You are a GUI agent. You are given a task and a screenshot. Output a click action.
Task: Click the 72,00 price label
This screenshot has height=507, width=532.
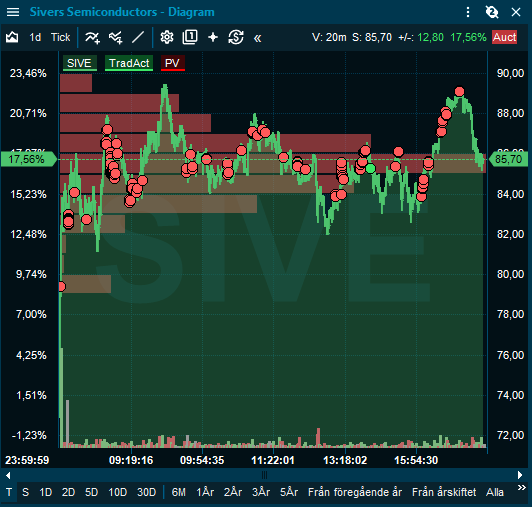click(x=510, y=435)
